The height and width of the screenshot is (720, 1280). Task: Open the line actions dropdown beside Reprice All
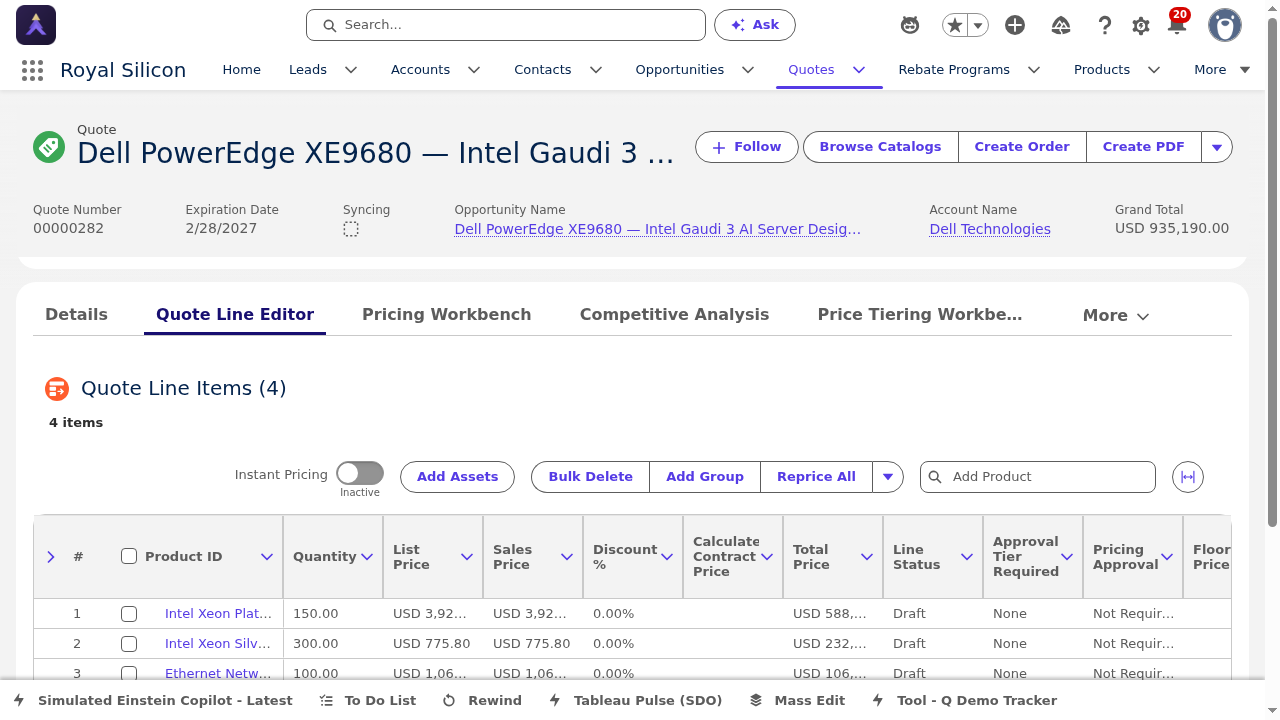point(888,477)
